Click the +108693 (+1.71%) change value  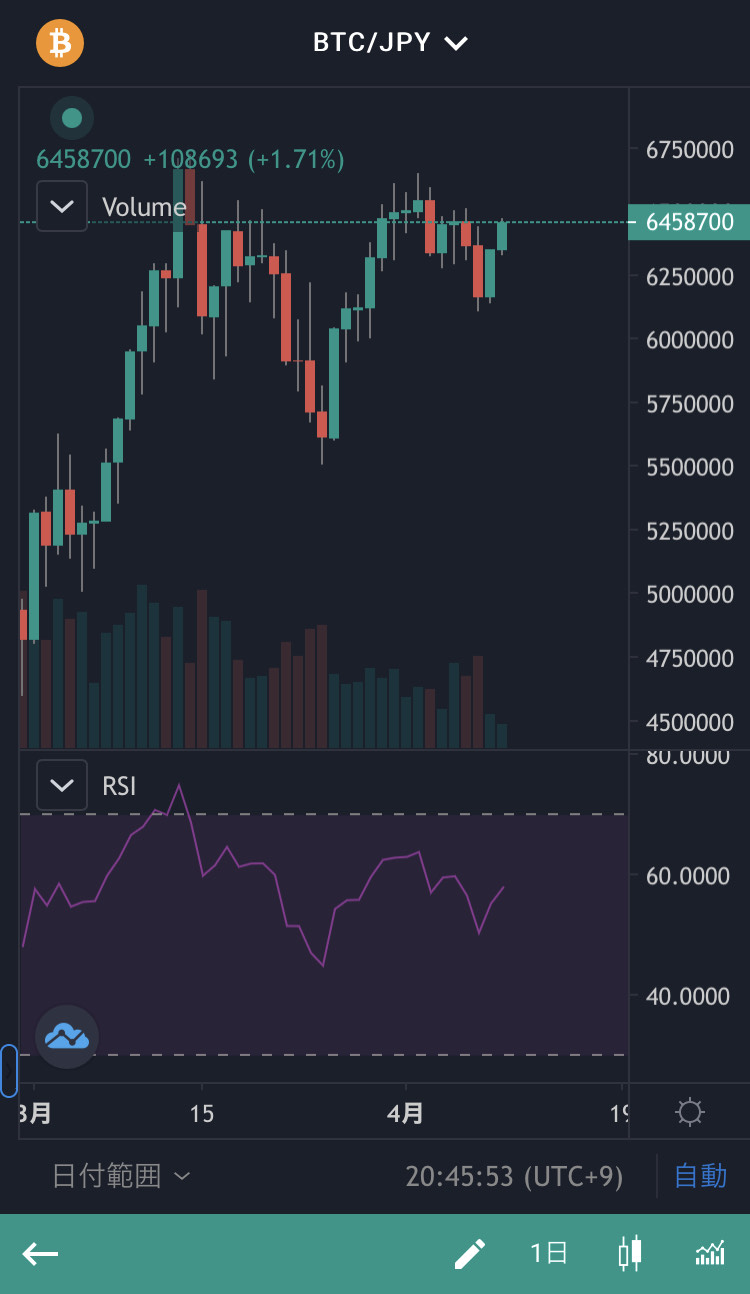[x=244, y=159]
